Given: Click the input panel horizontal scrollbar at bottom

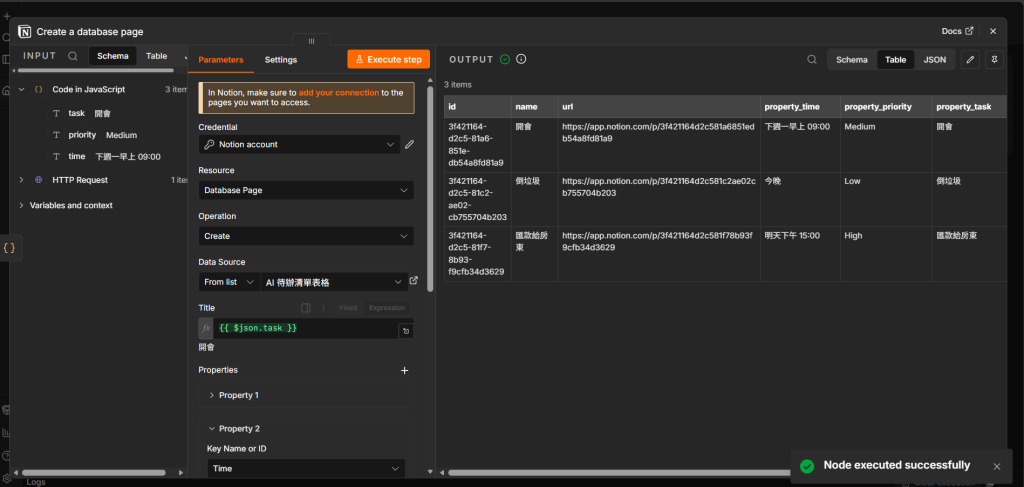Looking at the screenshot, I should 93,473.
